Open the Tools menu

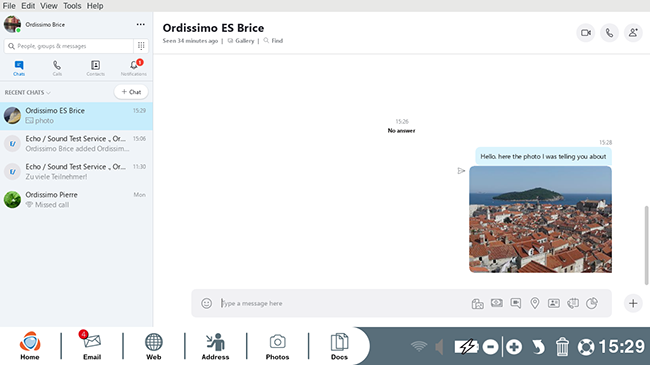(72, 6)
